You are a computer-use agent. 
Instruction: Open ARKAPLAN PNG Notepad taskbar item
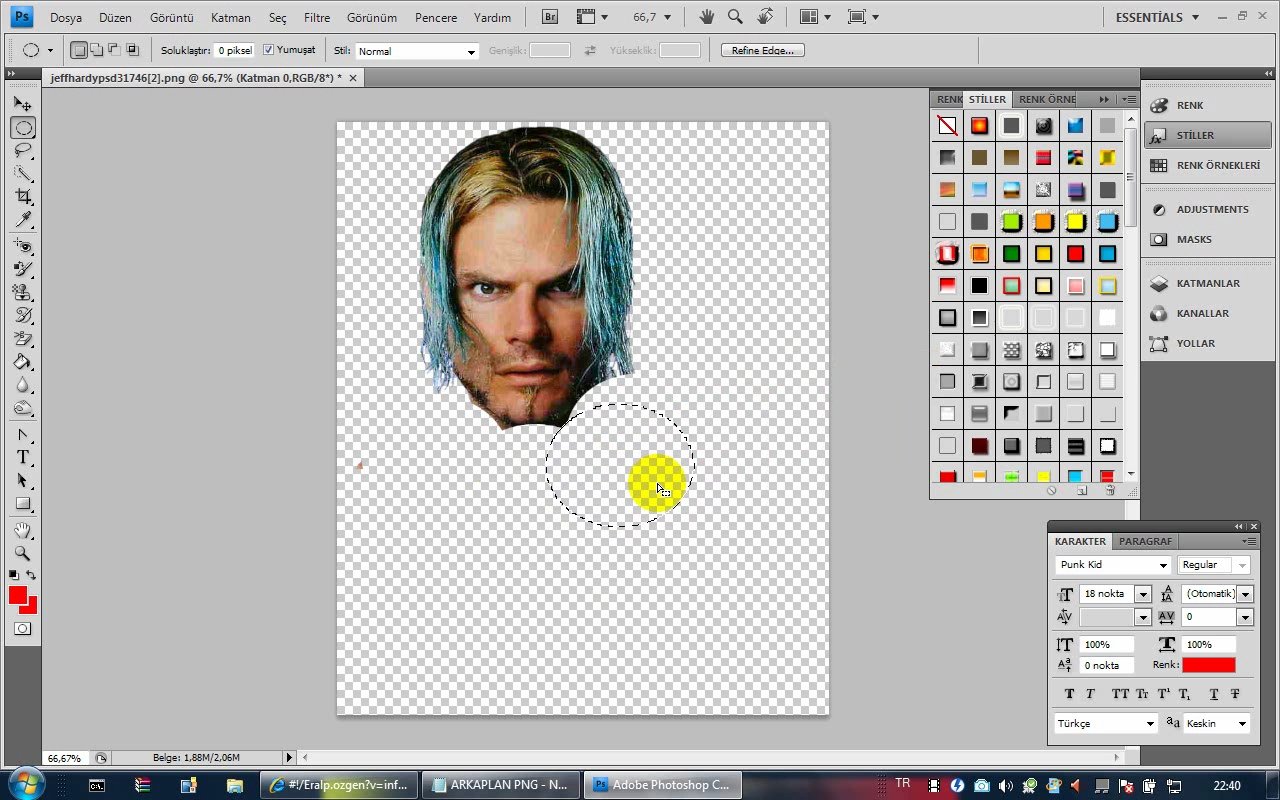tap(502, 785)
